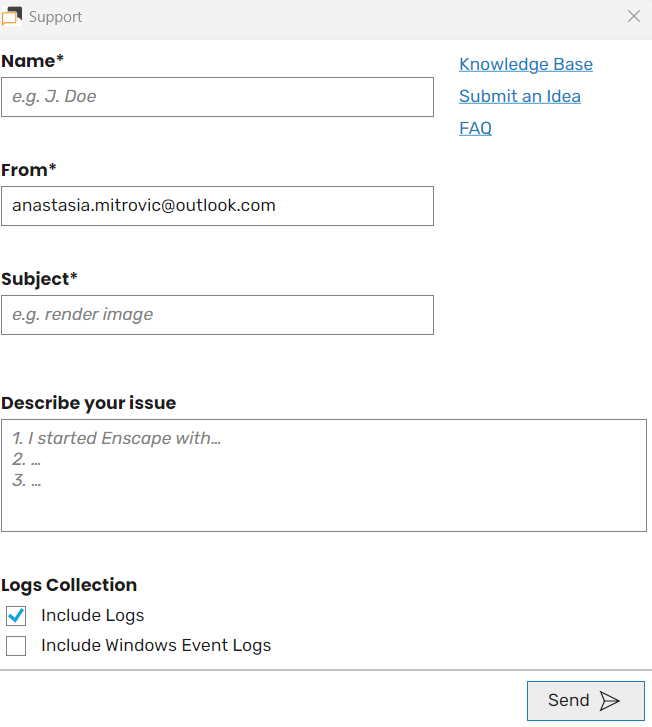Click the "From*" field label
The image size is (652, 727).
tap(29, 170)
